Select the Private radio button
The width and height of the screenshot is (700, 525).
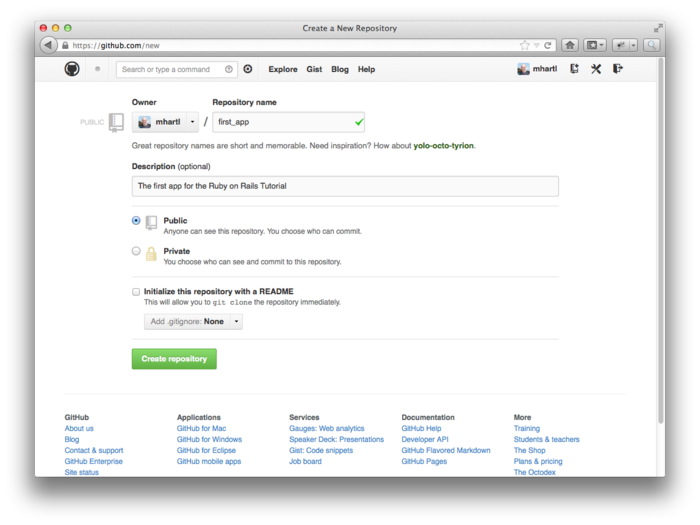click(136, 251)
